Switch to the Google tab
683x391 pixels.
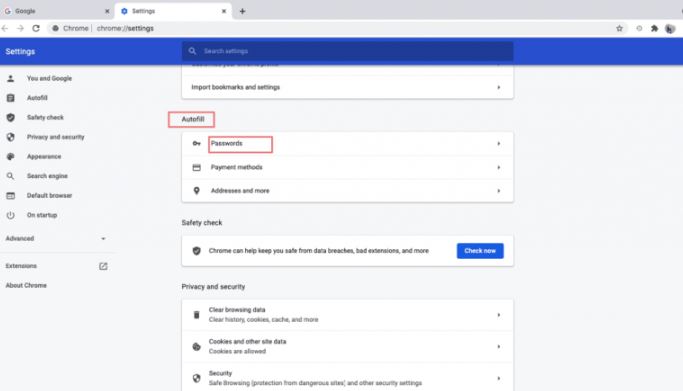57,11
